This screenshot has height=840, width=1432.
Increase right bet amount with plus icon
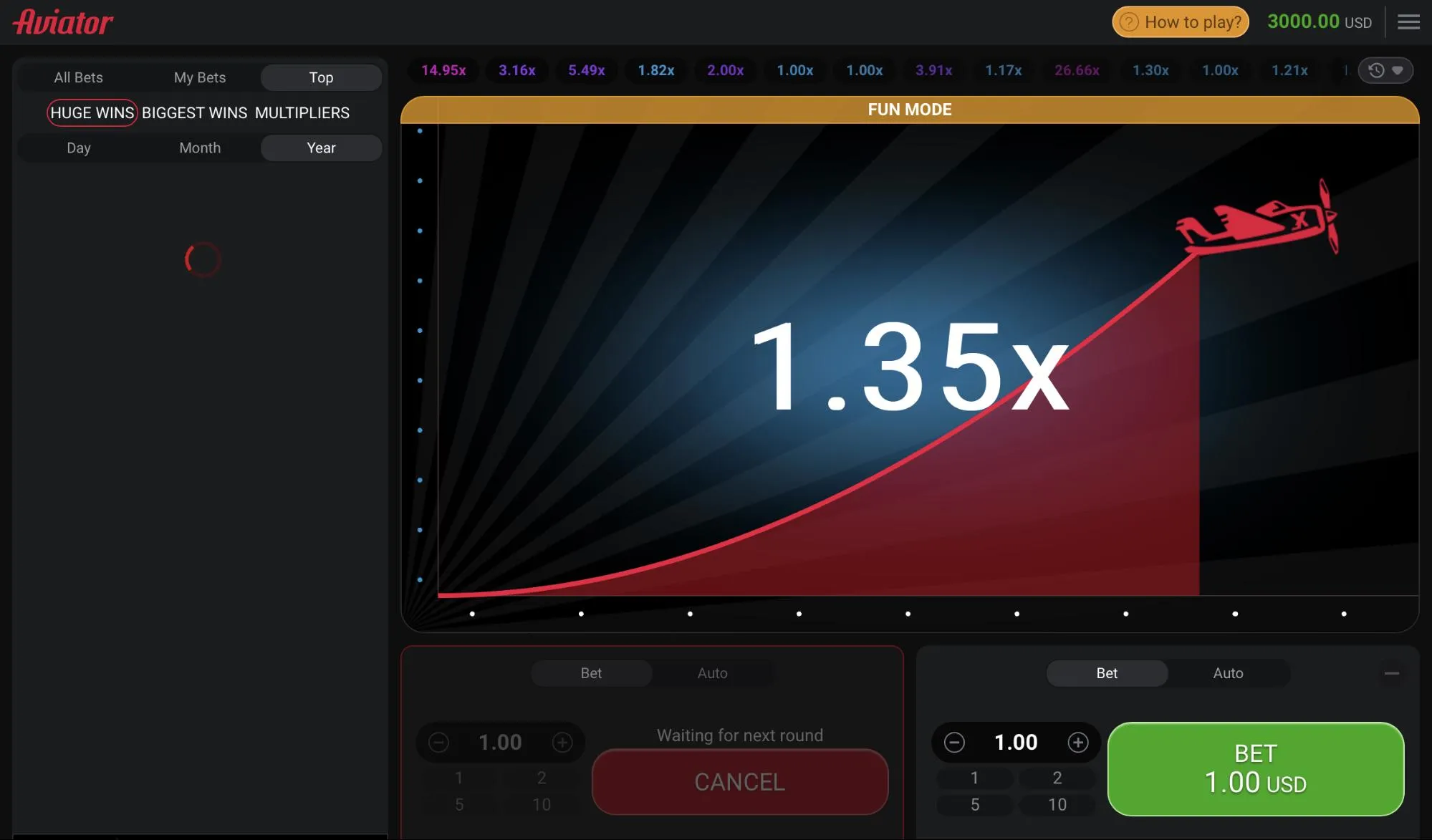point(1077,743)
